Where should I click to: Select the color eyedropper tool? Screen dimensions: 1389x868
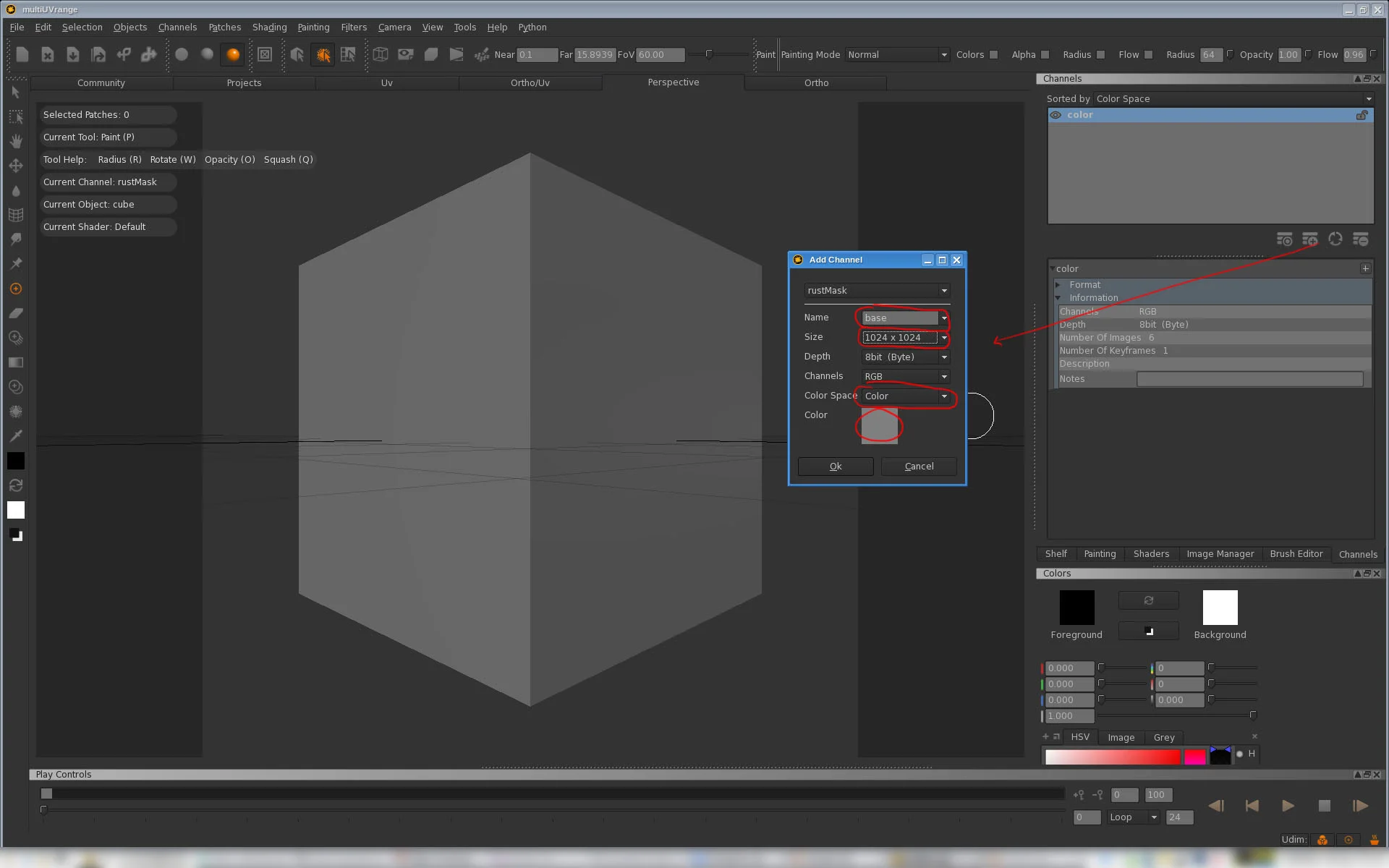point(16,436)
